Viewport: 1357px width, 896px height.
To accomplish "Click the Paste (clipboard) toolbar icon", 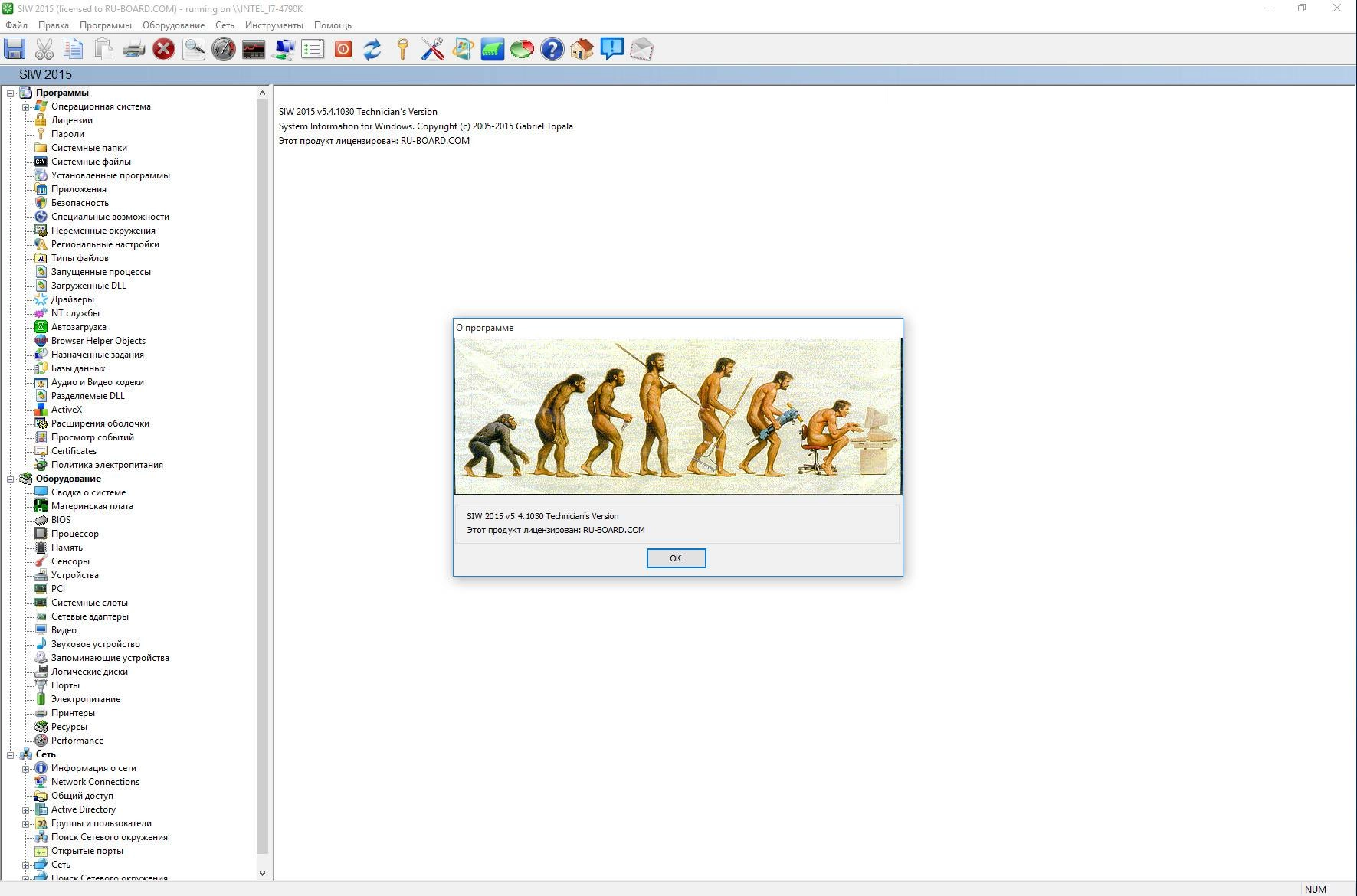I will [104, 50].
